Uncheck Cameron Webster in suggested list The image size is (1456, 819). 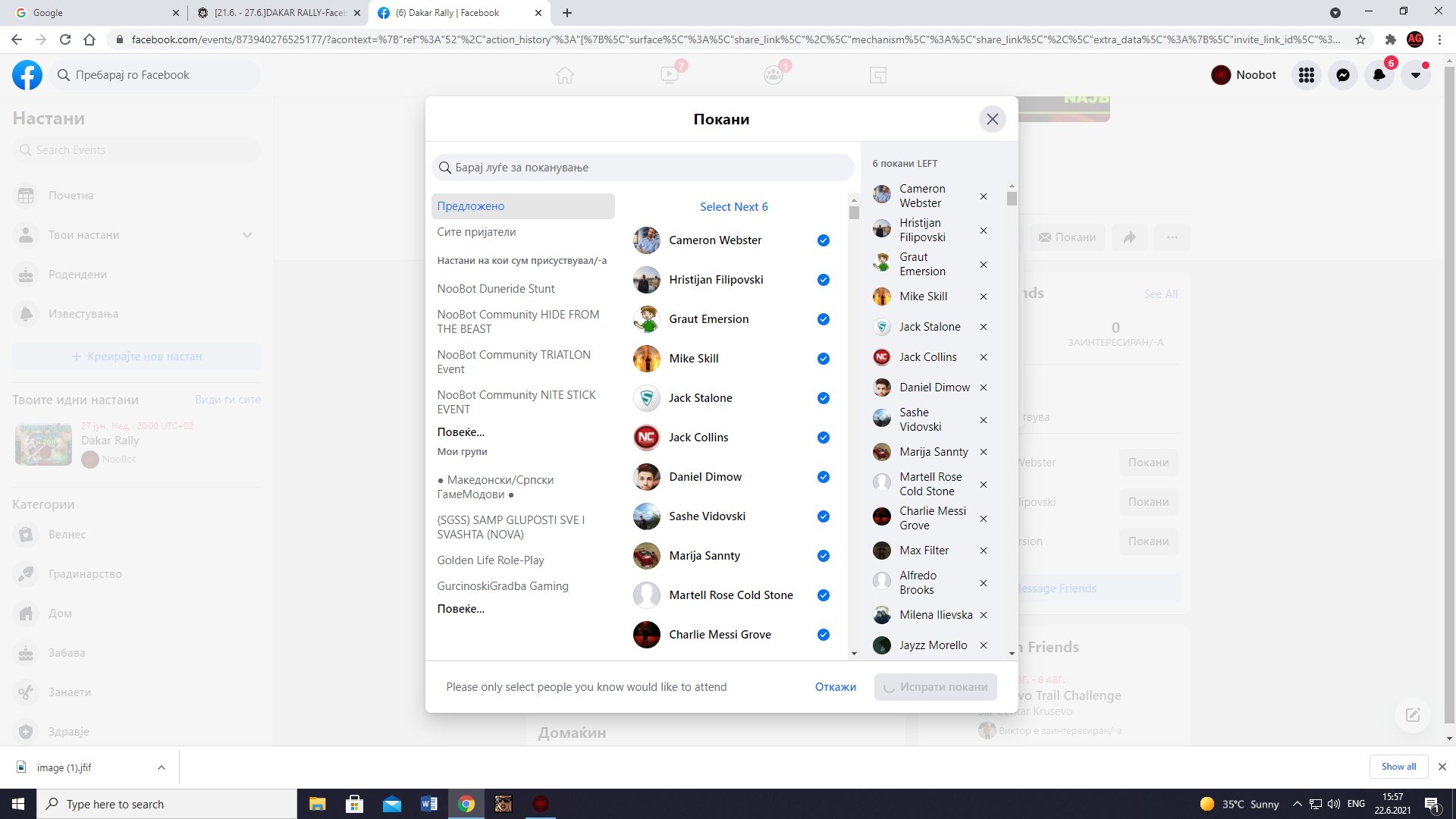[x=823, y=240]
